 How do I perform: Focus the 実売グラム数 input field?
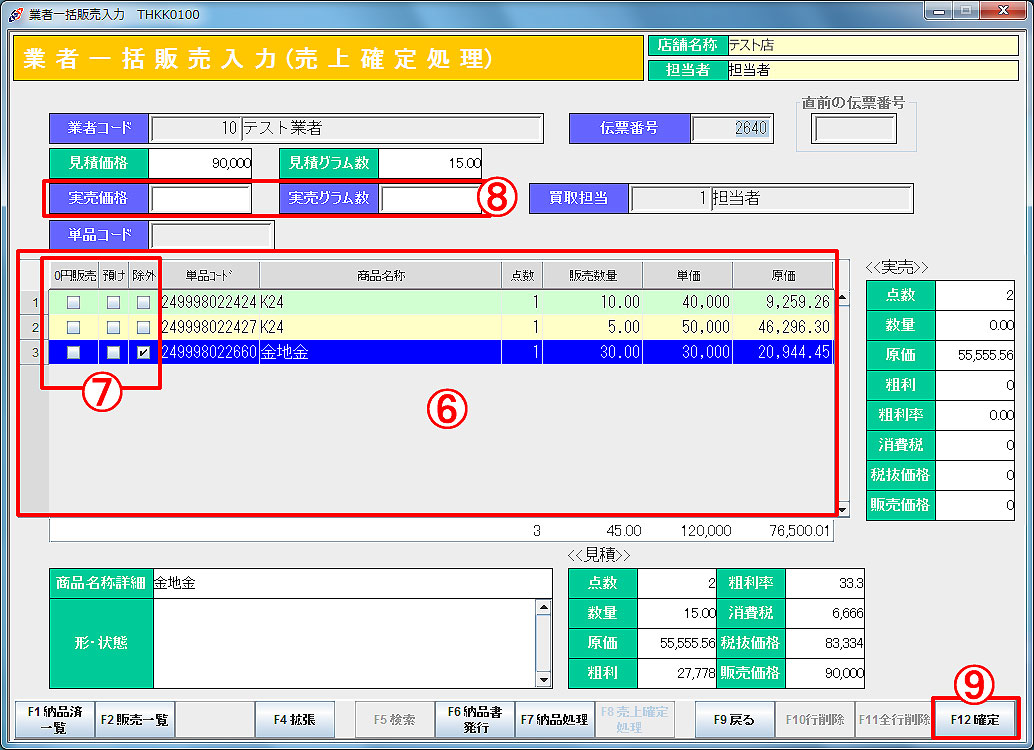click(x=429, y=199)
